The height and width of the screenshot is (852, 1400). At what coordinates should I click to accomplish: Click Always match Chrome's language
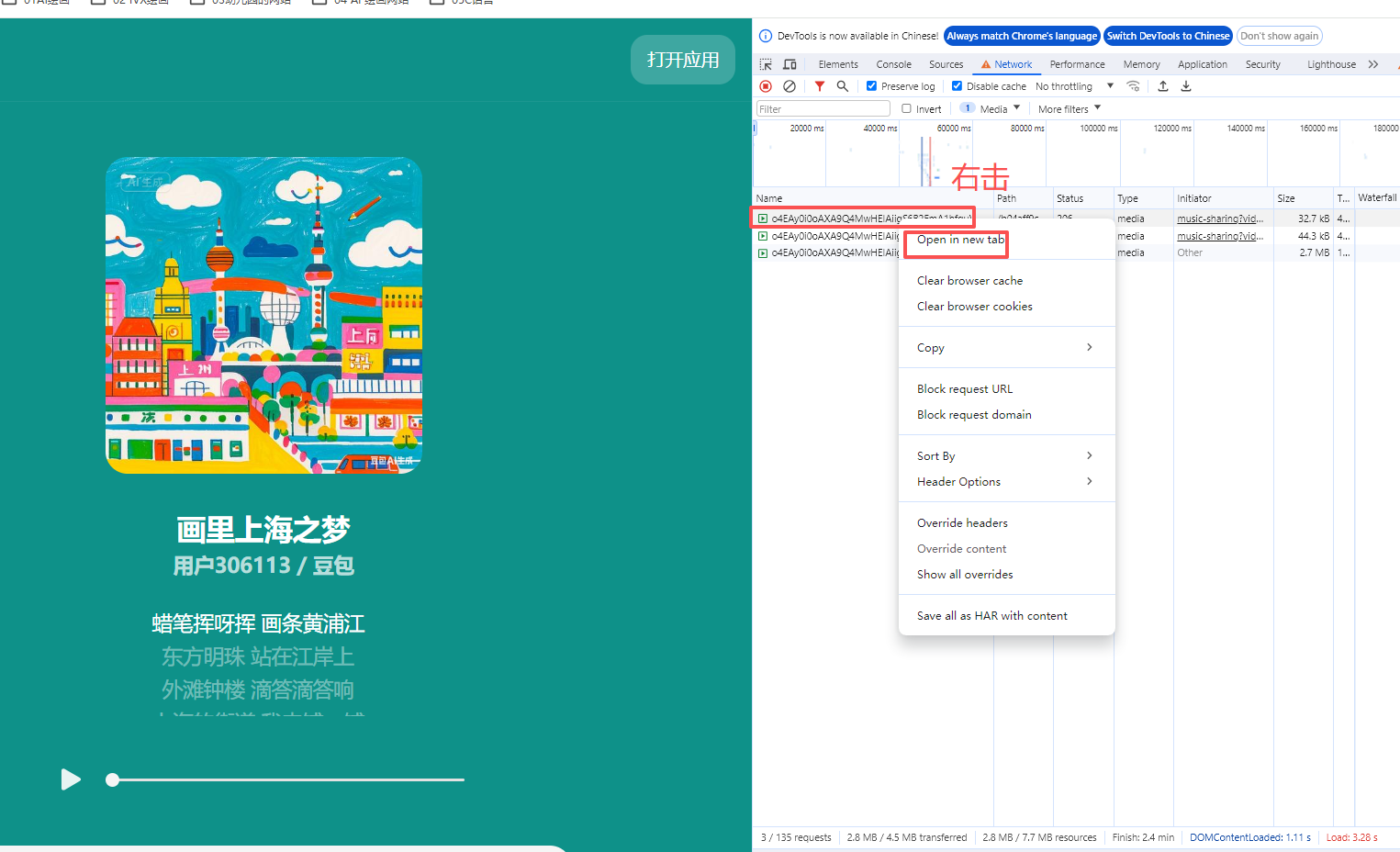(1022, 36)
